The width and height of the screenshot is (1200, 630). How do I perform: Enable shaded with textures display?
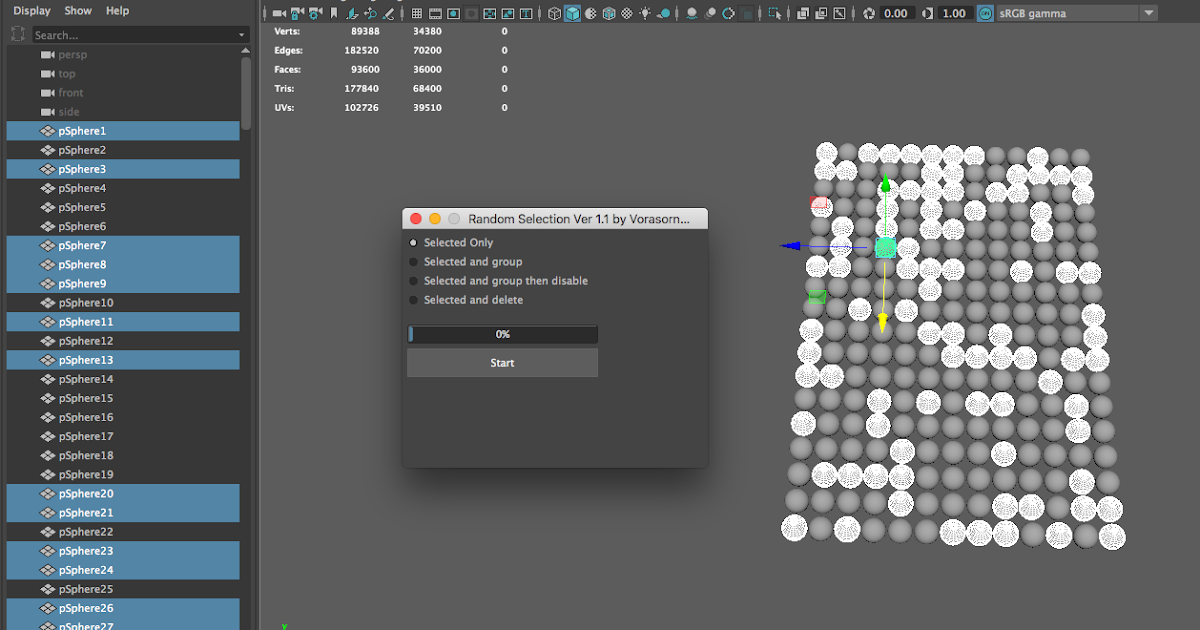point(590,13)
